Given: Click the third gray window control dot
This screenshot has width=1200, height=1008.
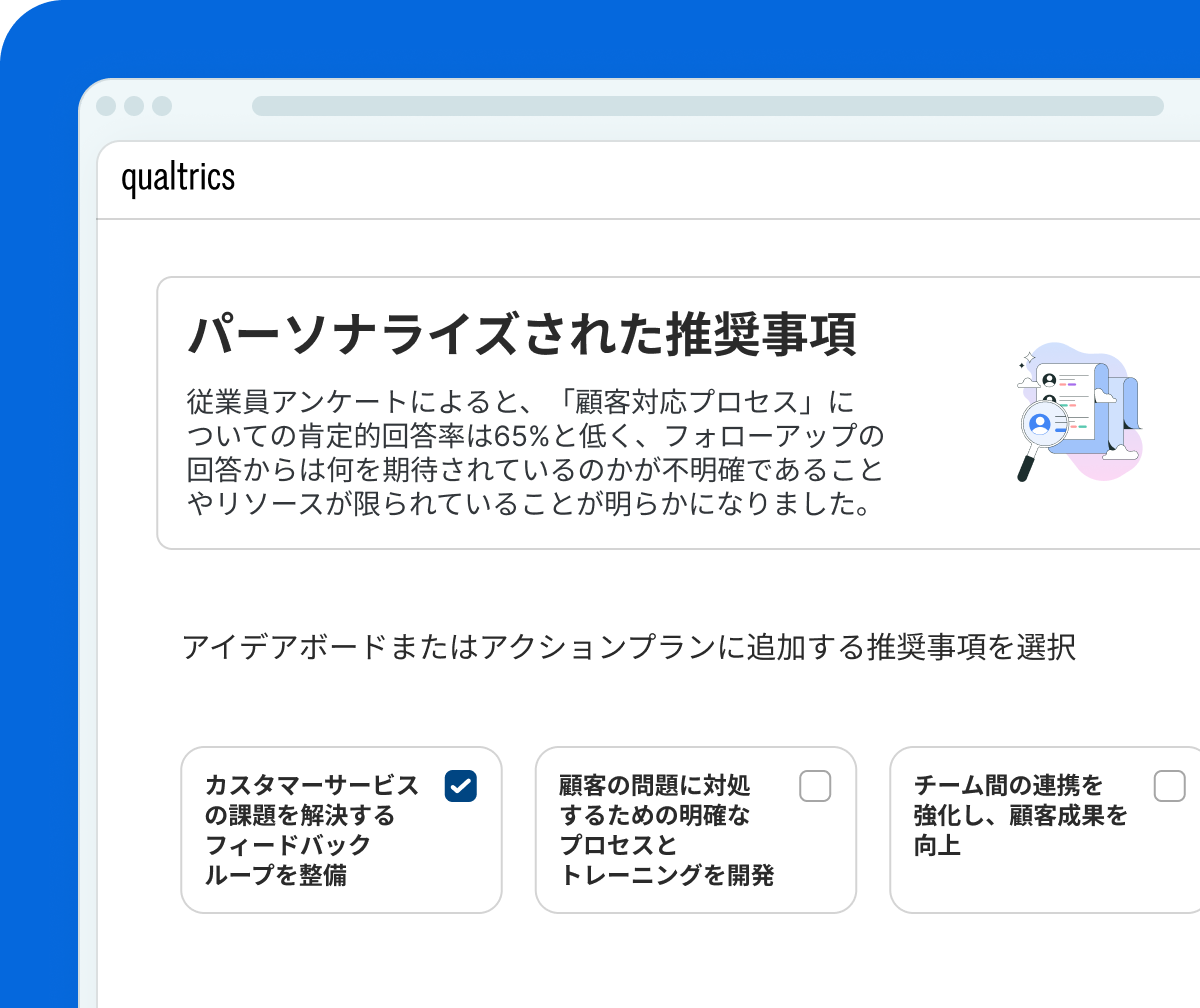Looking at the screenshot, I should [162, 106].
